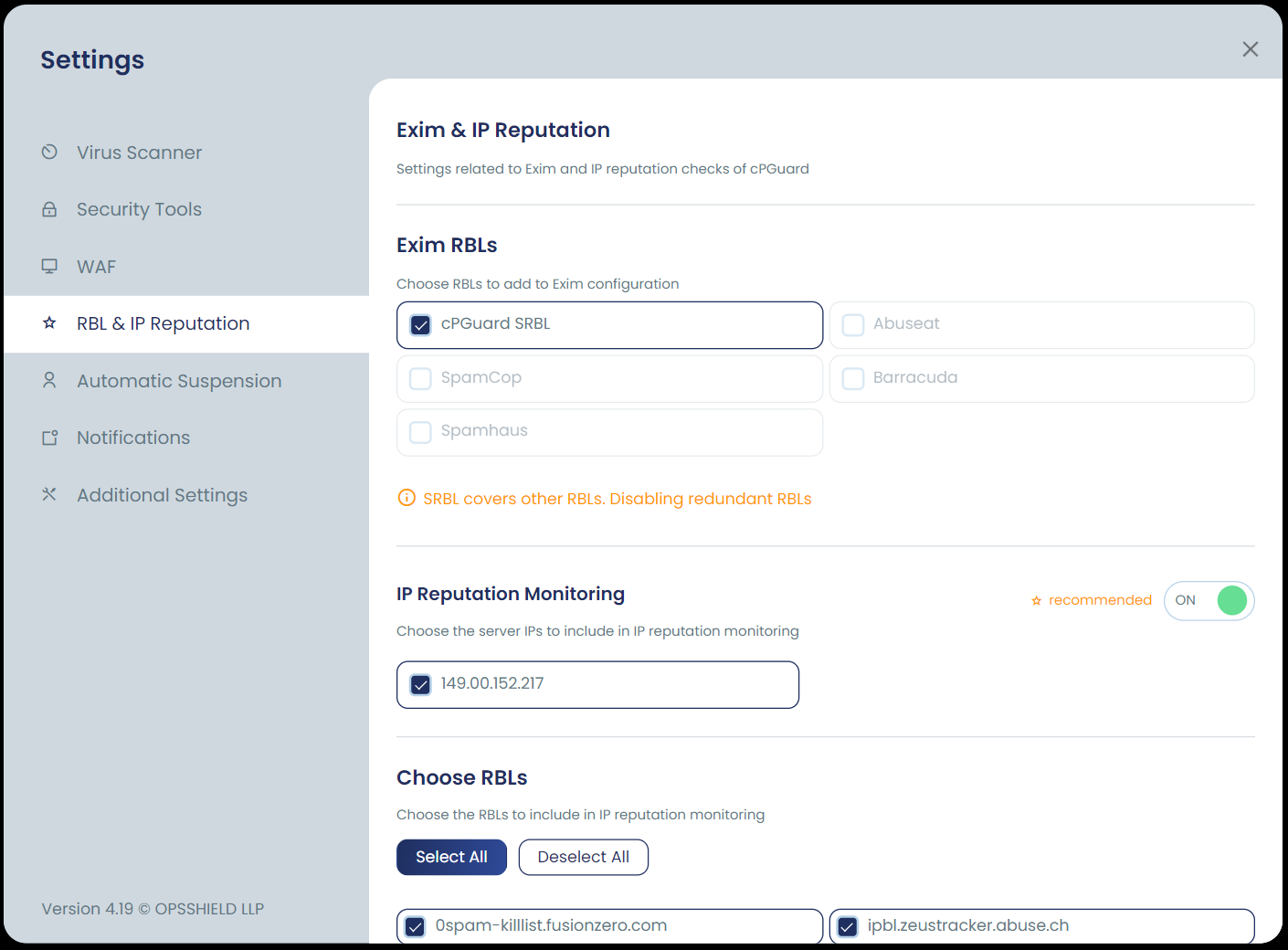
Task: Click Version 4.19 OPSSHIELD LLP text
Action: click(153, 909)
